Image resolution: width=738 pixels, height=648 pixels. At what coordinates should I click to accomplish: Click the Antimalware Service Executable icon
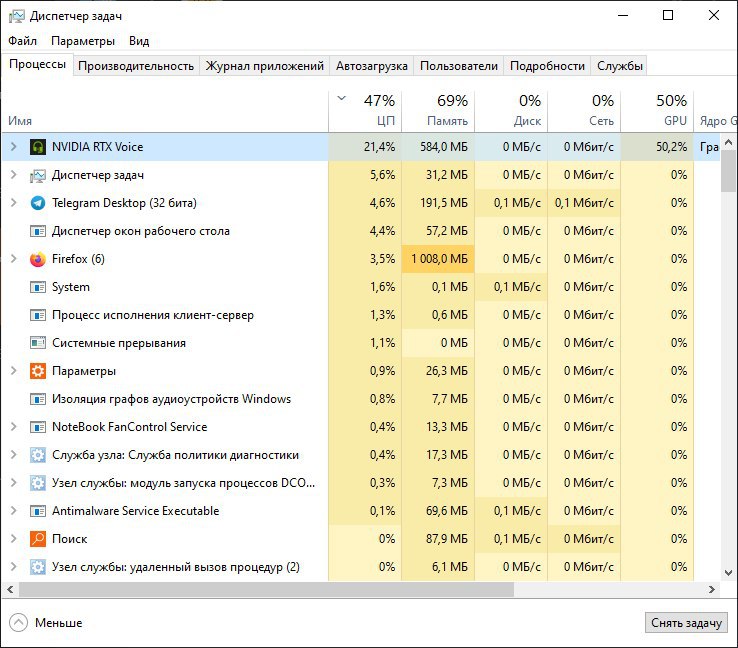click(38, 511)
